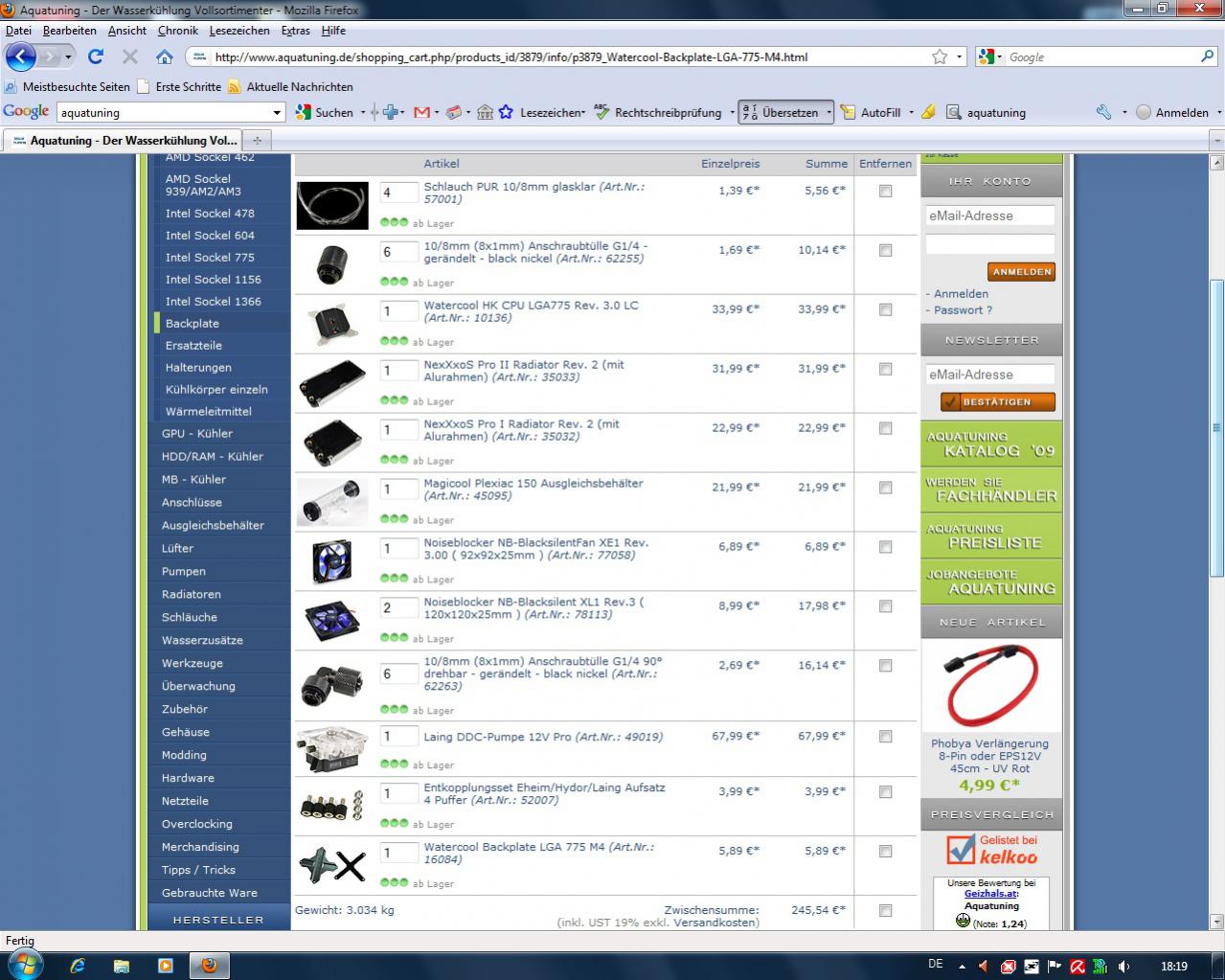Choose a search engine via the Google icon dropdown

click(x=991, y=57)
